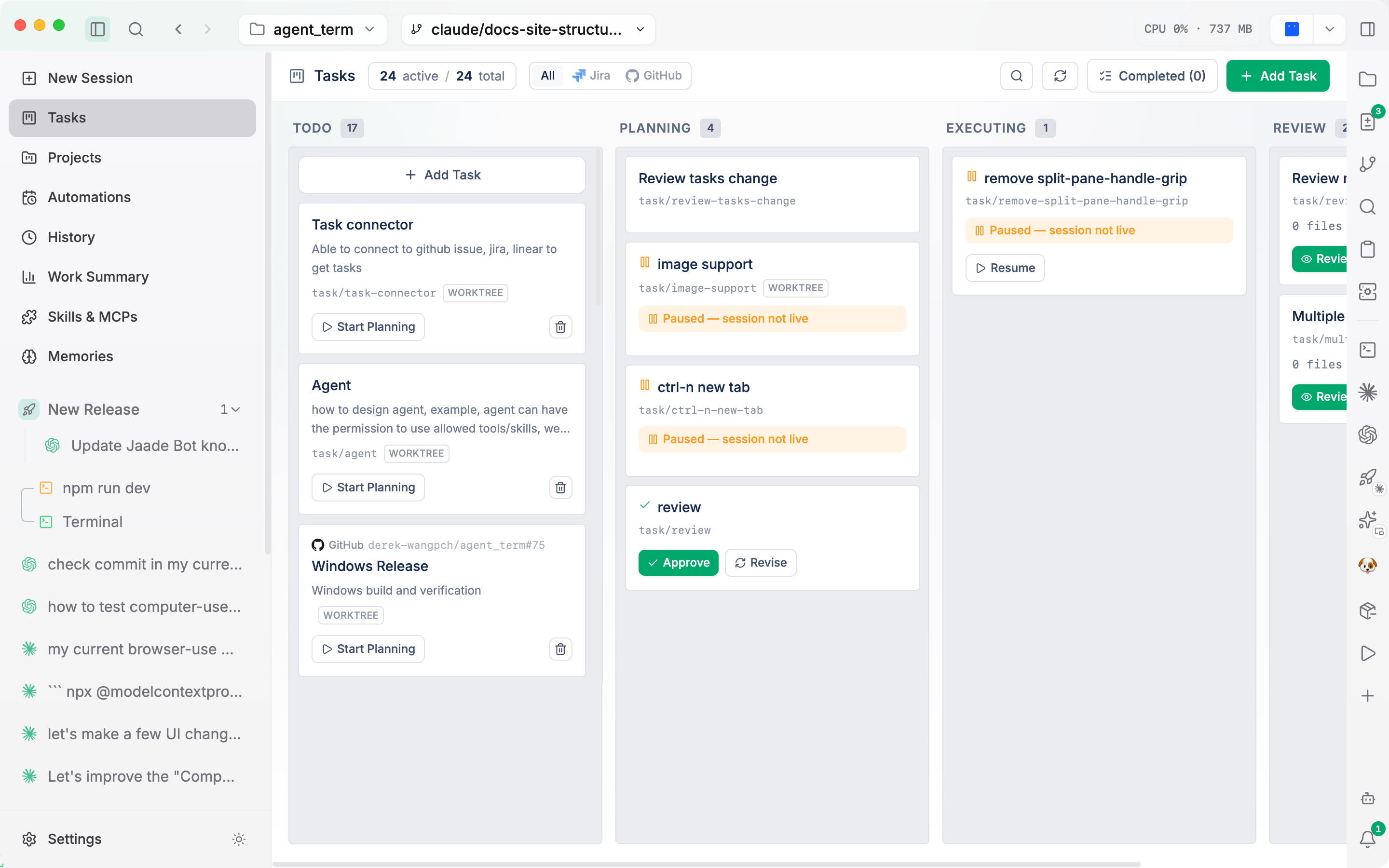Start Planning the Task connector card
This screenshot has width=1389, height=868.
[368, 326]
